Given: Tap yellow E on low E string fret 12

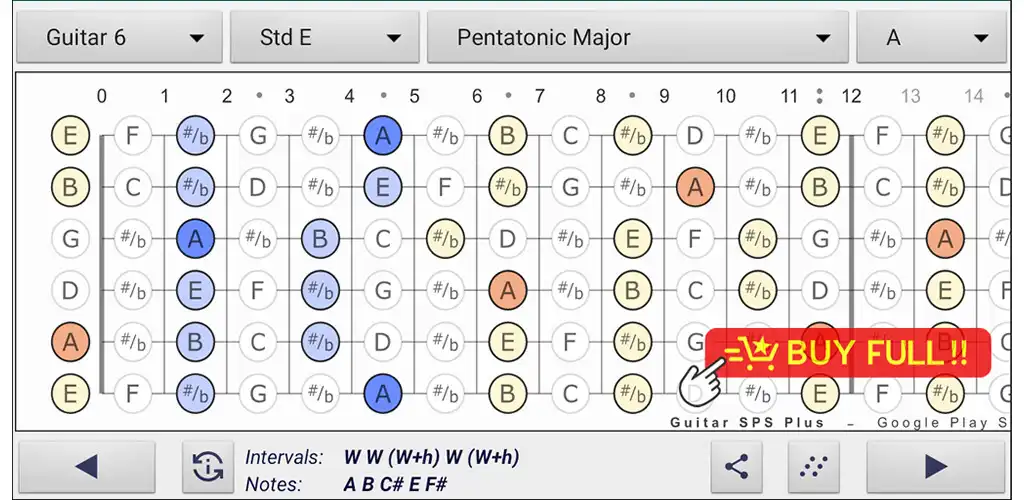Looking at the screenshot, I should [x=820, y=394].
